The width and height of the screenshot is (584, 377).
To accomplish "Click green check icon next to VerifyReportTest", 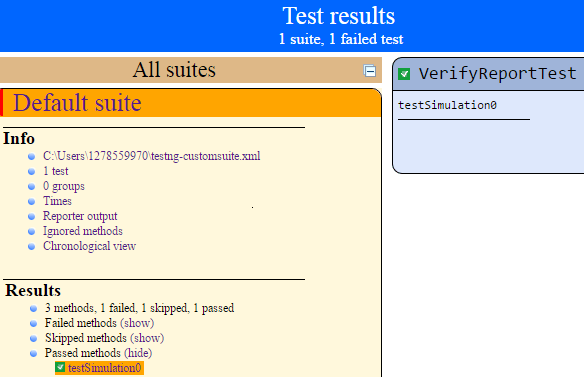I will 404,74.
